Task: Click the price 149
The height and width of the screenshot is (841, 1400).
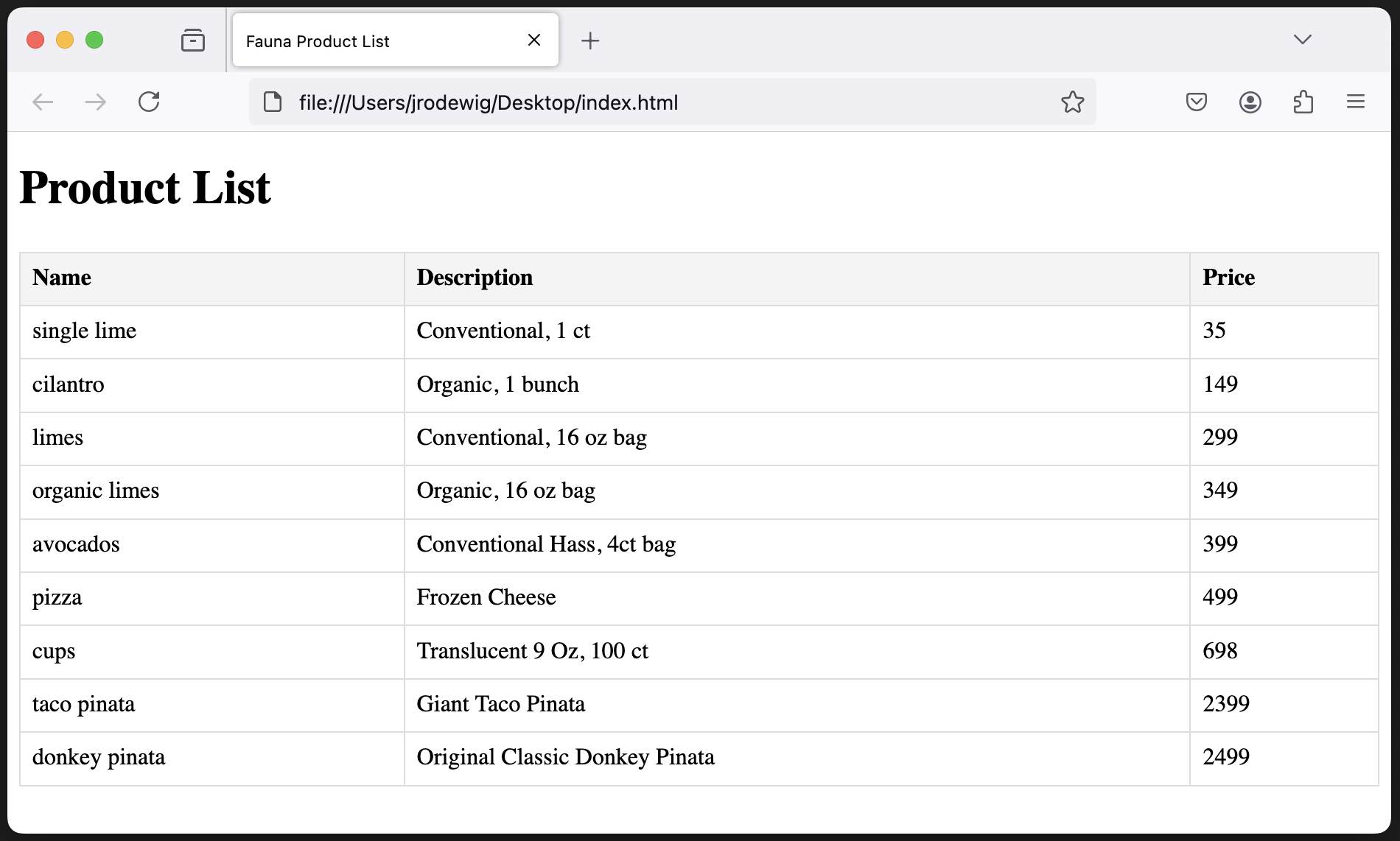Action: click(x=1219, y=384)
